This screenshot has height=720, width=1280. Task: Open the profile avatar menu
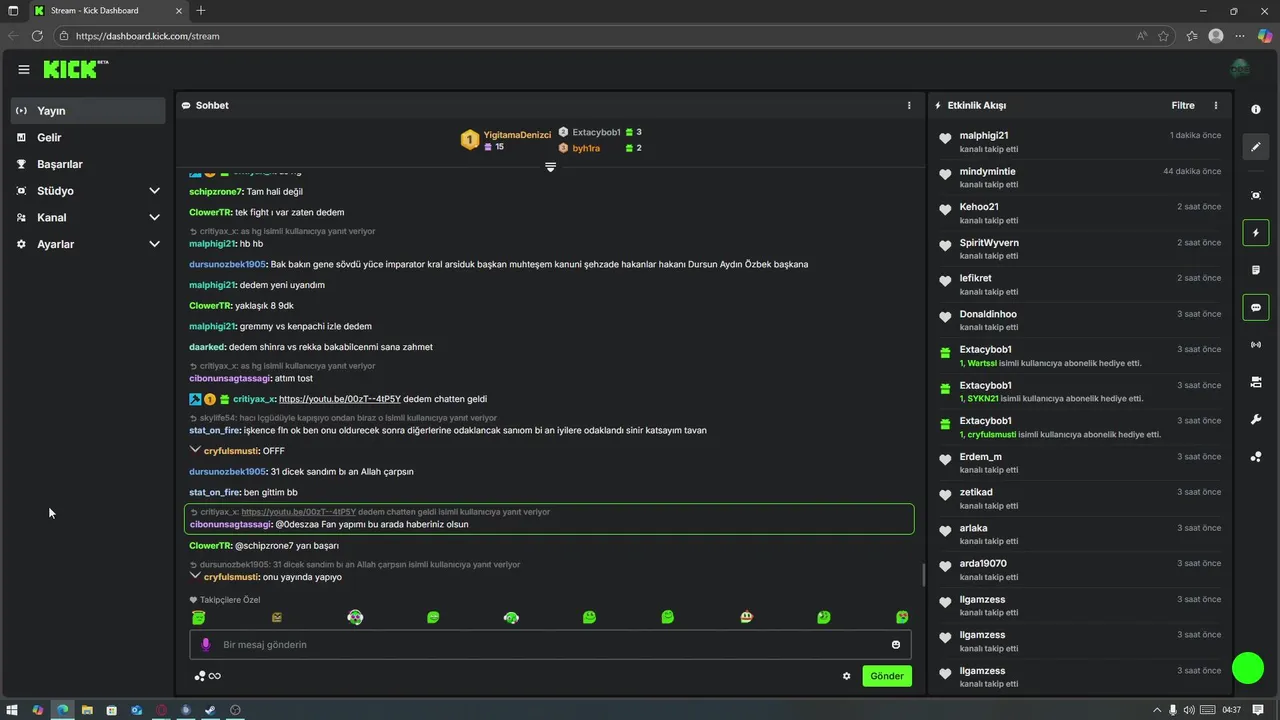pyautogui.click(x=1240, y=69)
